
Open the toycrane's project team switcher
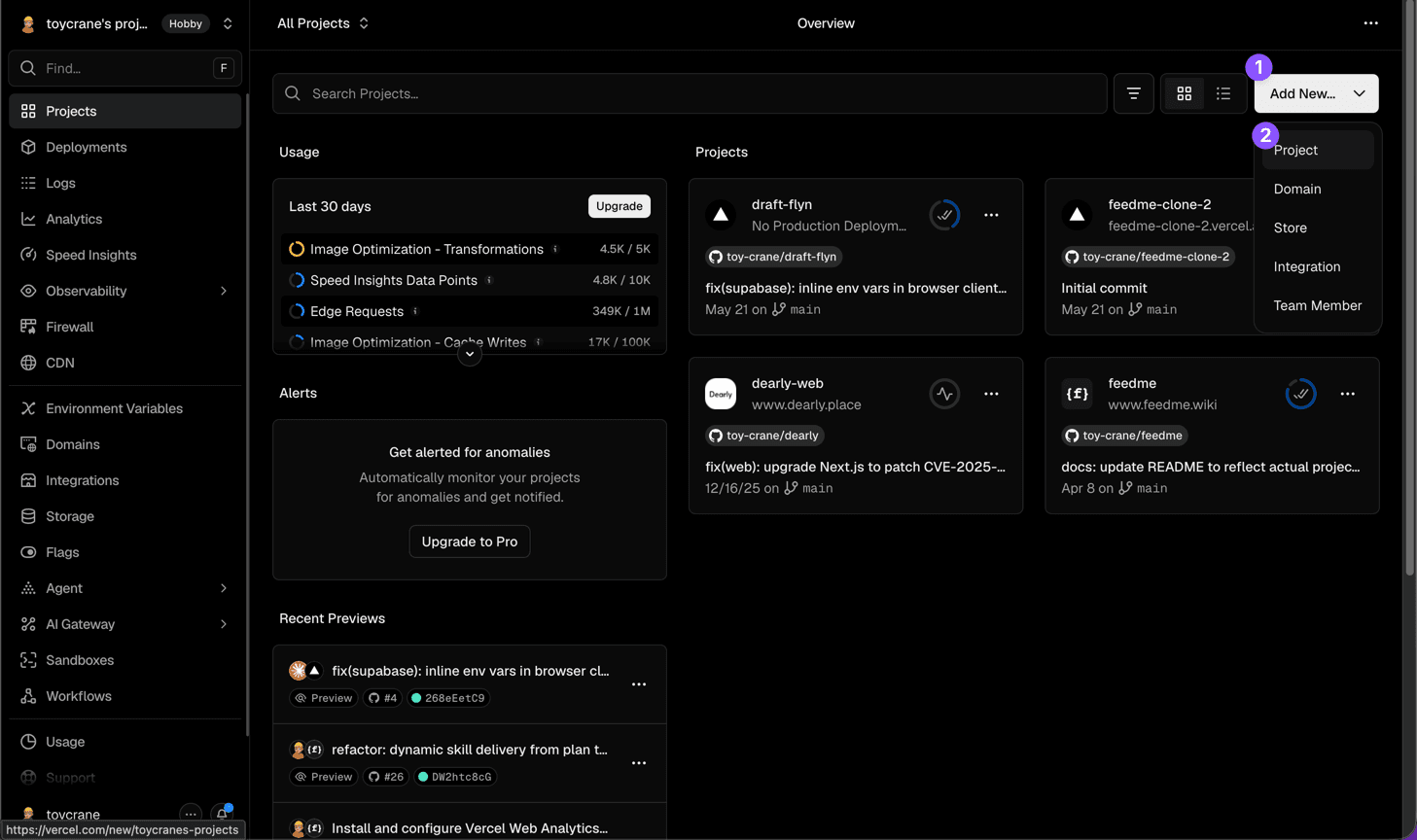pyautogui.click(x=228, y=23)
